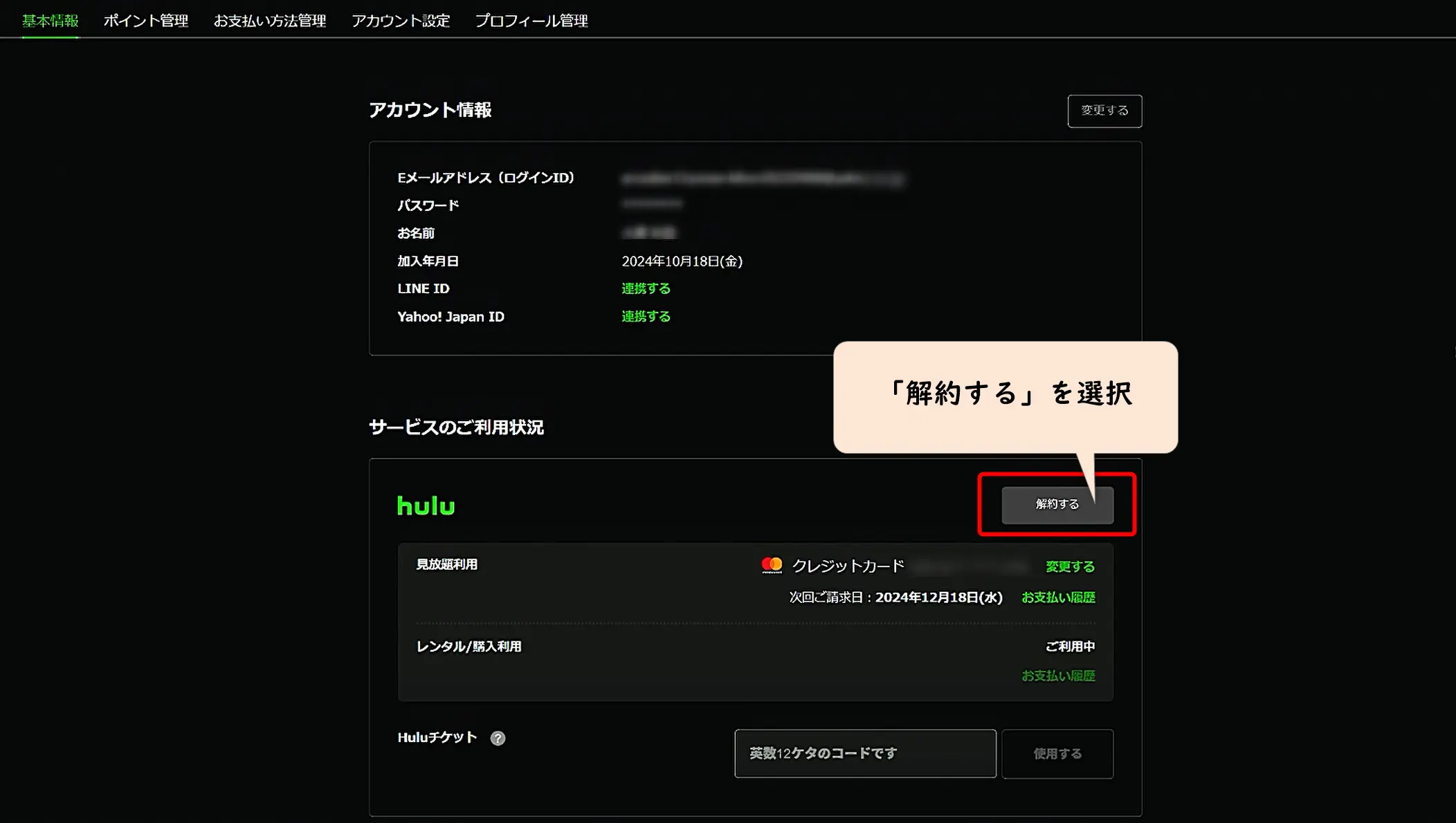Change credit card via 変更する link
Viewport: 1456px width, 823px height.
click(x=1070, y=566)
